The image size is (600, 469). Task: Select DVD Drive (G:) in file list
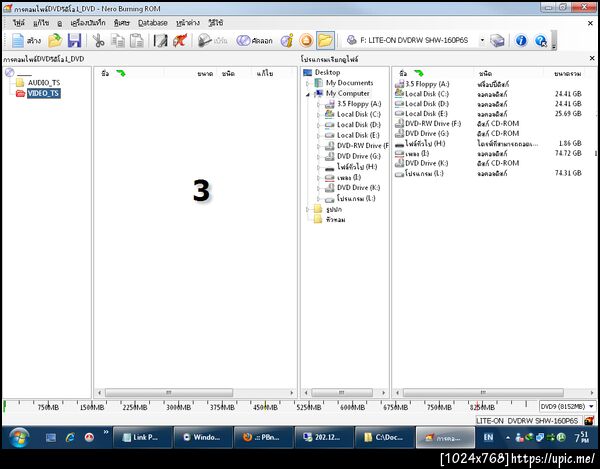[x=427, y=134]
